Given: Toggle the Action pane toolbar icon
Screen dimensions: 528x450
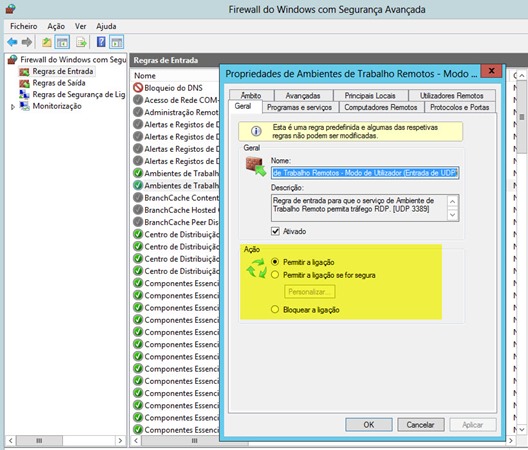Looking at the screenshot, I should click(x=117, y=42).
